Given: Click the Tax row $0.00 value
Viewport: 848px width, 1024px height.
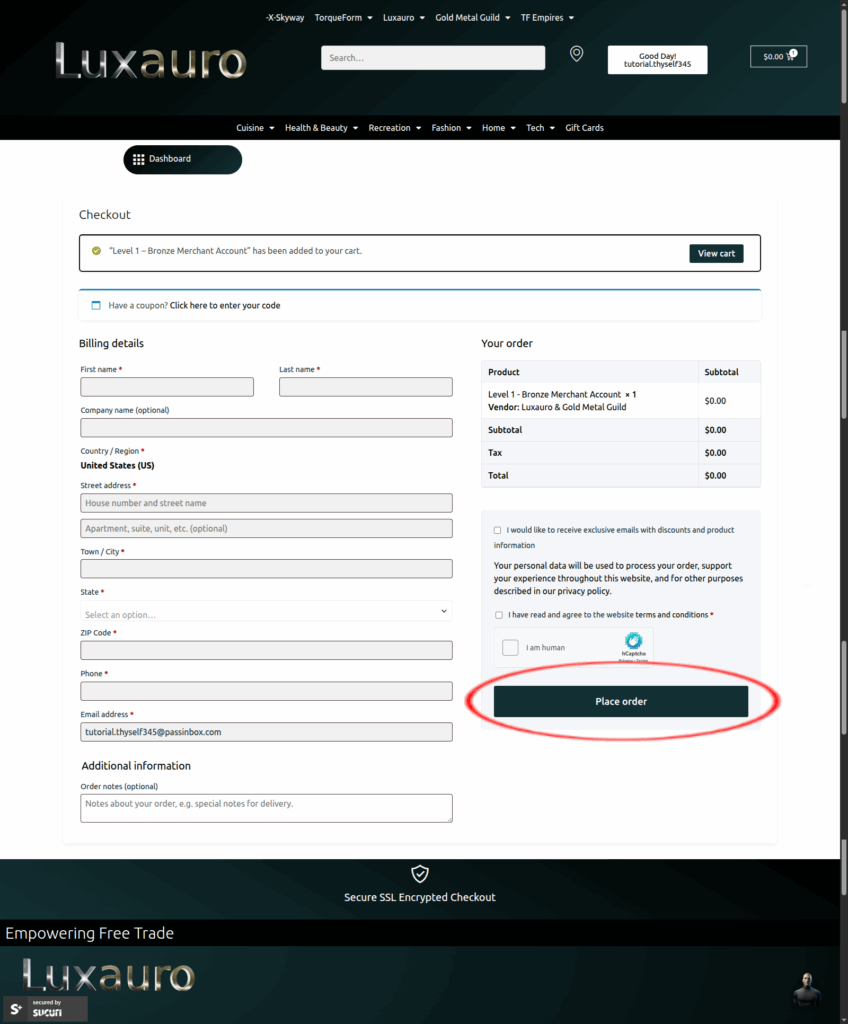Looking at the screenshot, I should (x=715, y=453).
